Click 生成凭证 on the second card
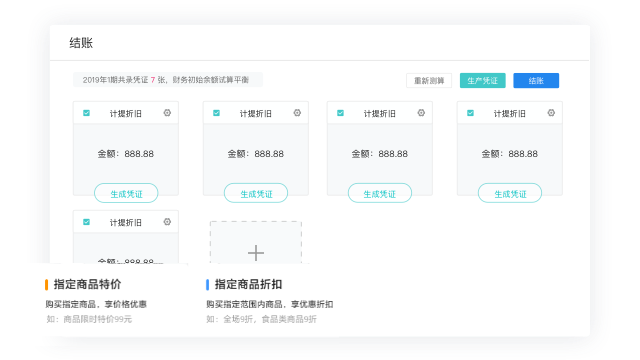This screenshot has height=360, width=640. click(x=256, y=193)
